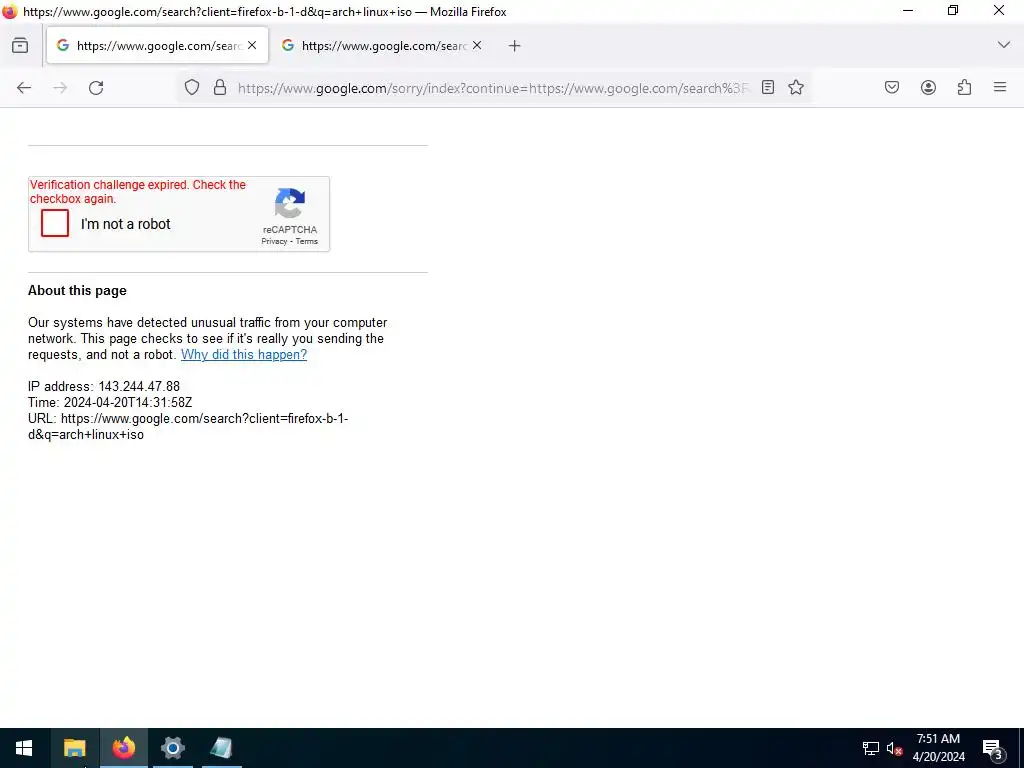Open Why did this happen link
This screenshot has height=768, width=1024.
coord(244,355)
